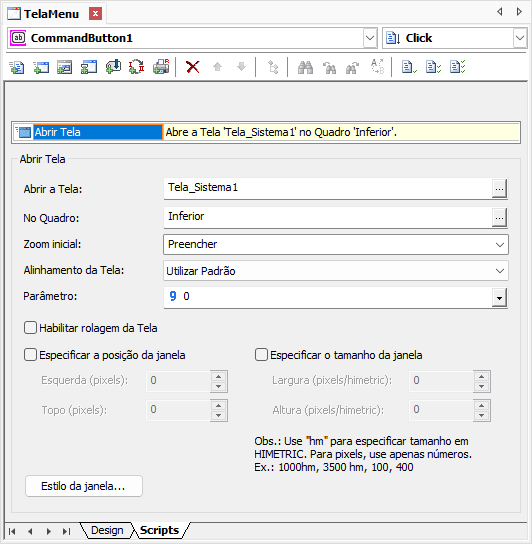Open the Click event dropdown

[520, 38]
